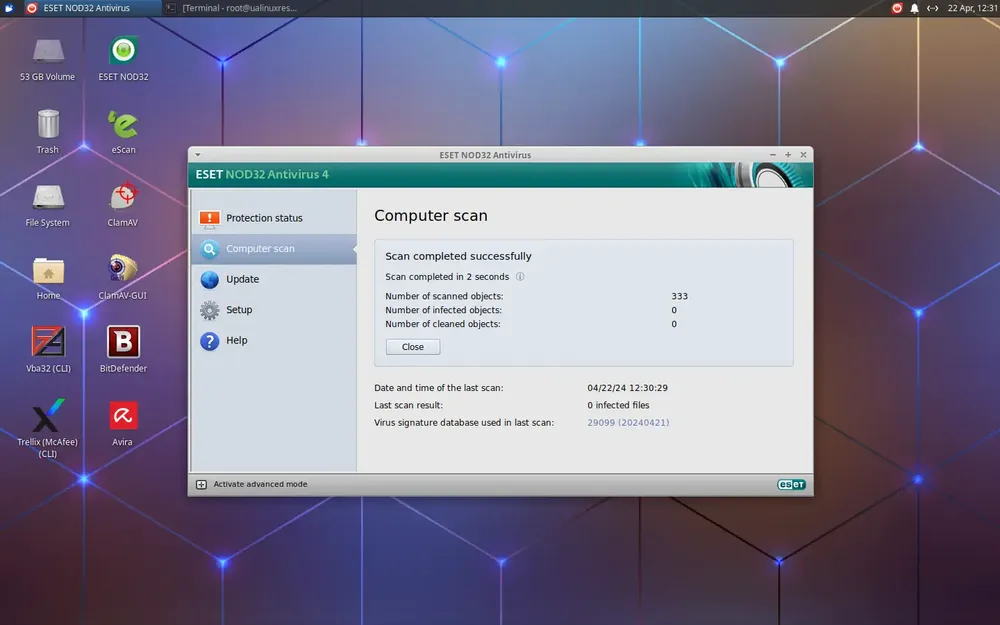Open the Avira desktop shortcut
The height and width of the screenshot is (625, 1000).
(122, 423)
